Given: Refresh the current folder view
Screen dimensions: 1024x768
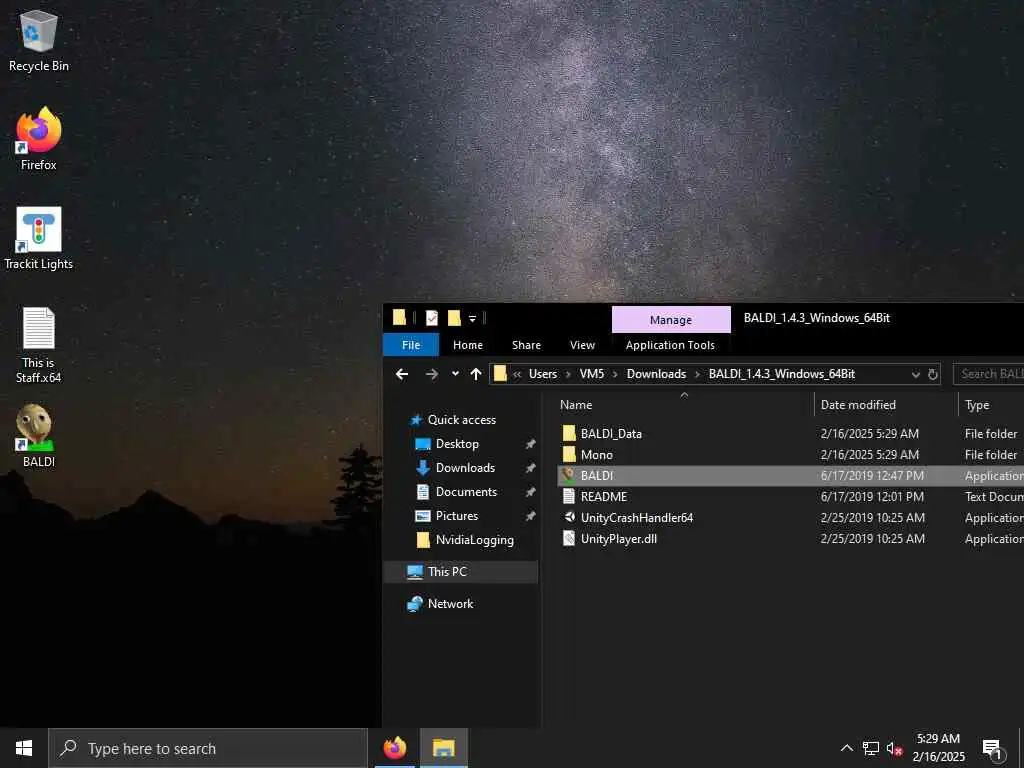Looking at the screenshot, I should 933,374.
